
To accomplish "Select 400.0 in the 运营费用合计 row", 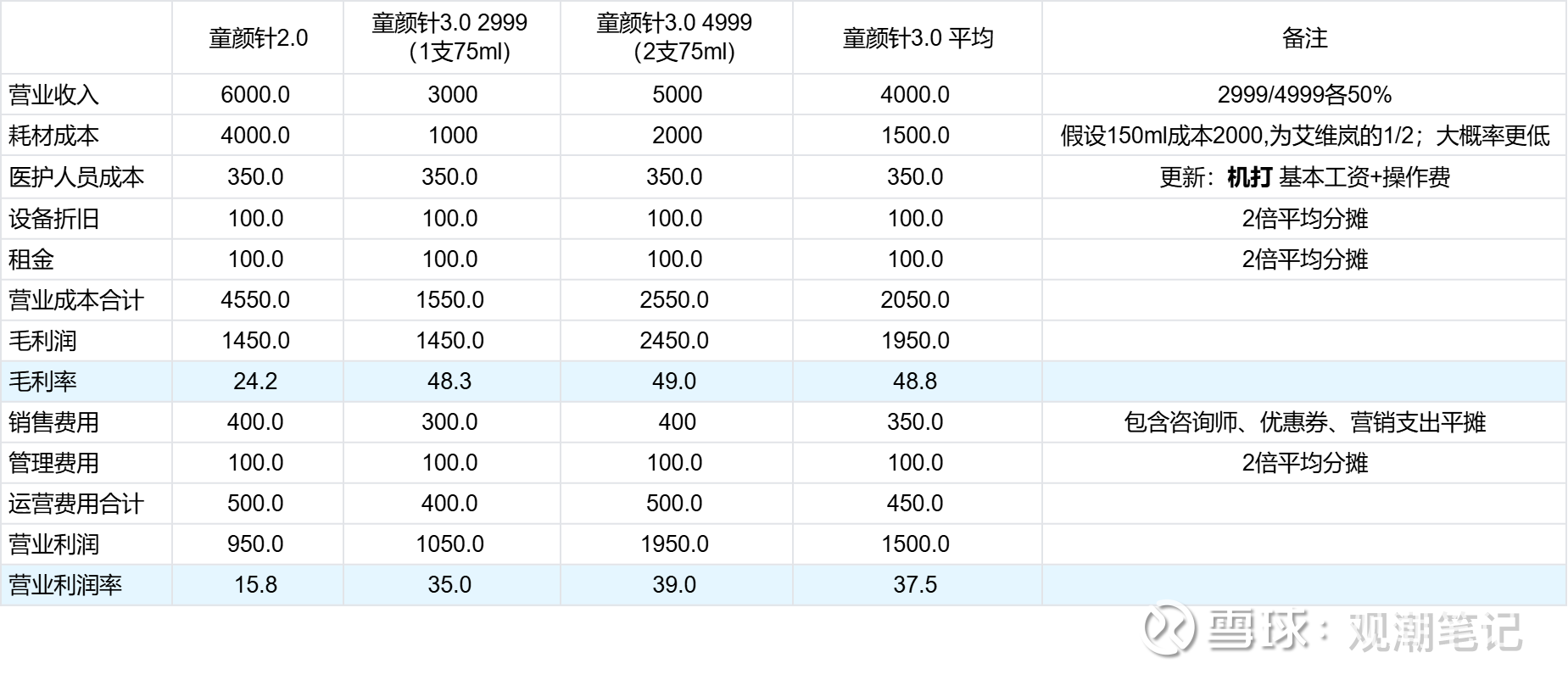I will (x=449, y=504).
